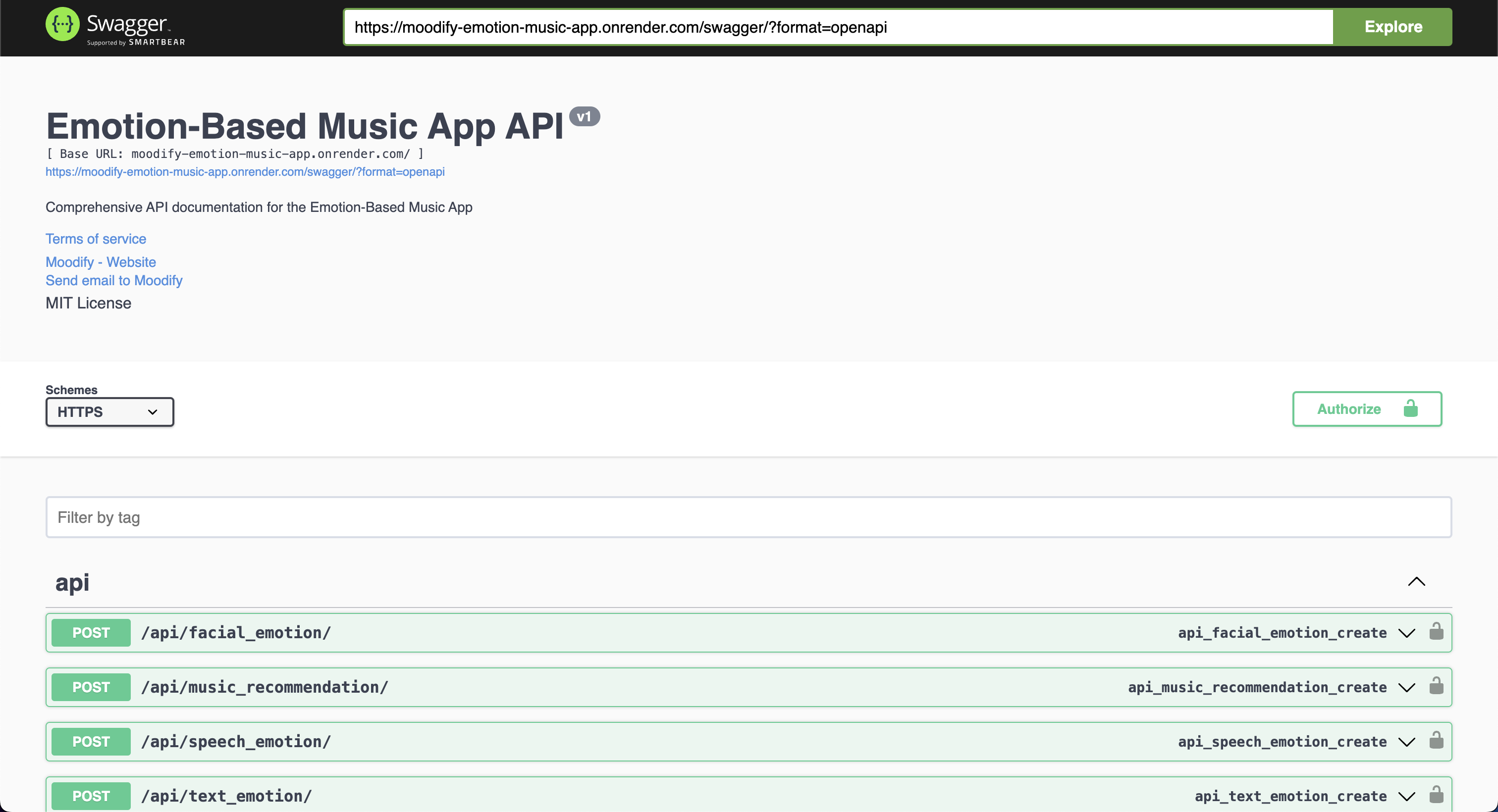Open the Moodify Website link
This screenshot has width=1498, height=812.
click(100, 262)
